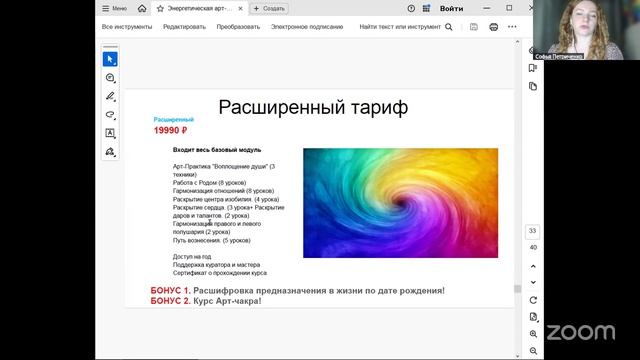Open the bookmarks panel icon
Viewport: 640px width, 360px height.
pos(533,68)
